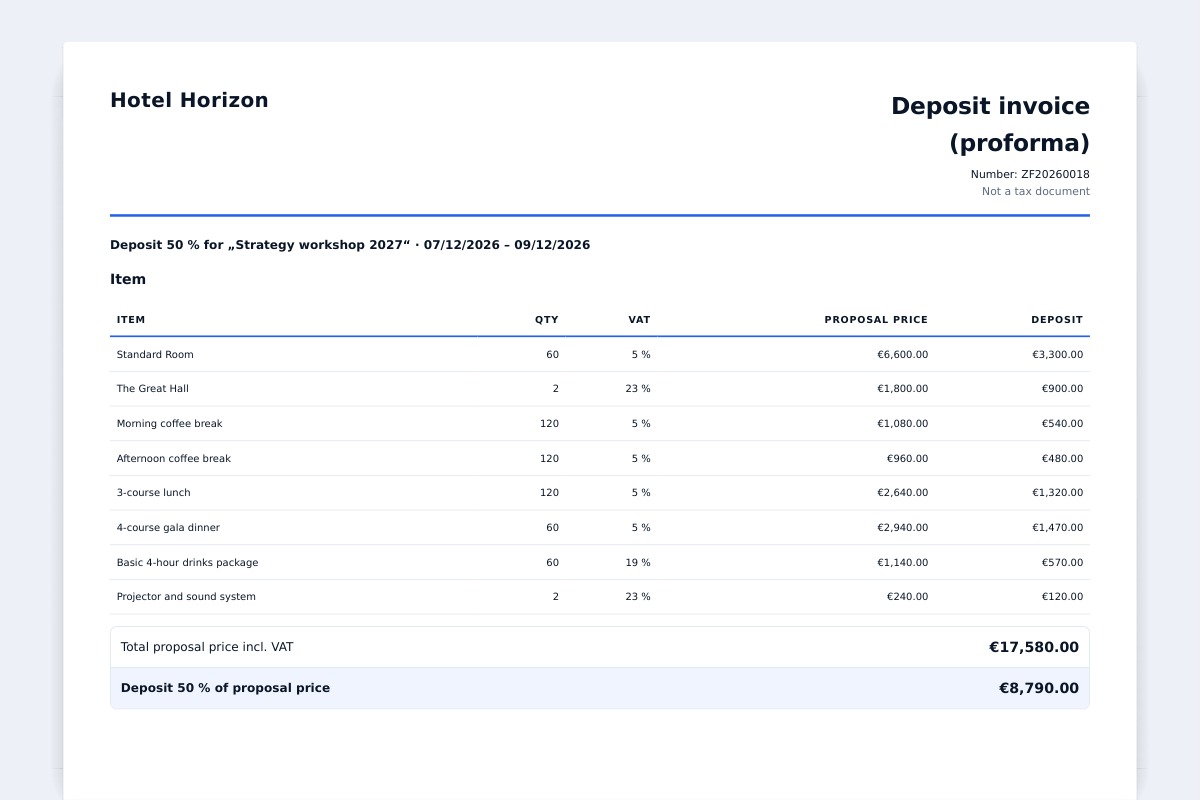
Task: Click the drinks package VAT 19 %
Action: point(638,562)
